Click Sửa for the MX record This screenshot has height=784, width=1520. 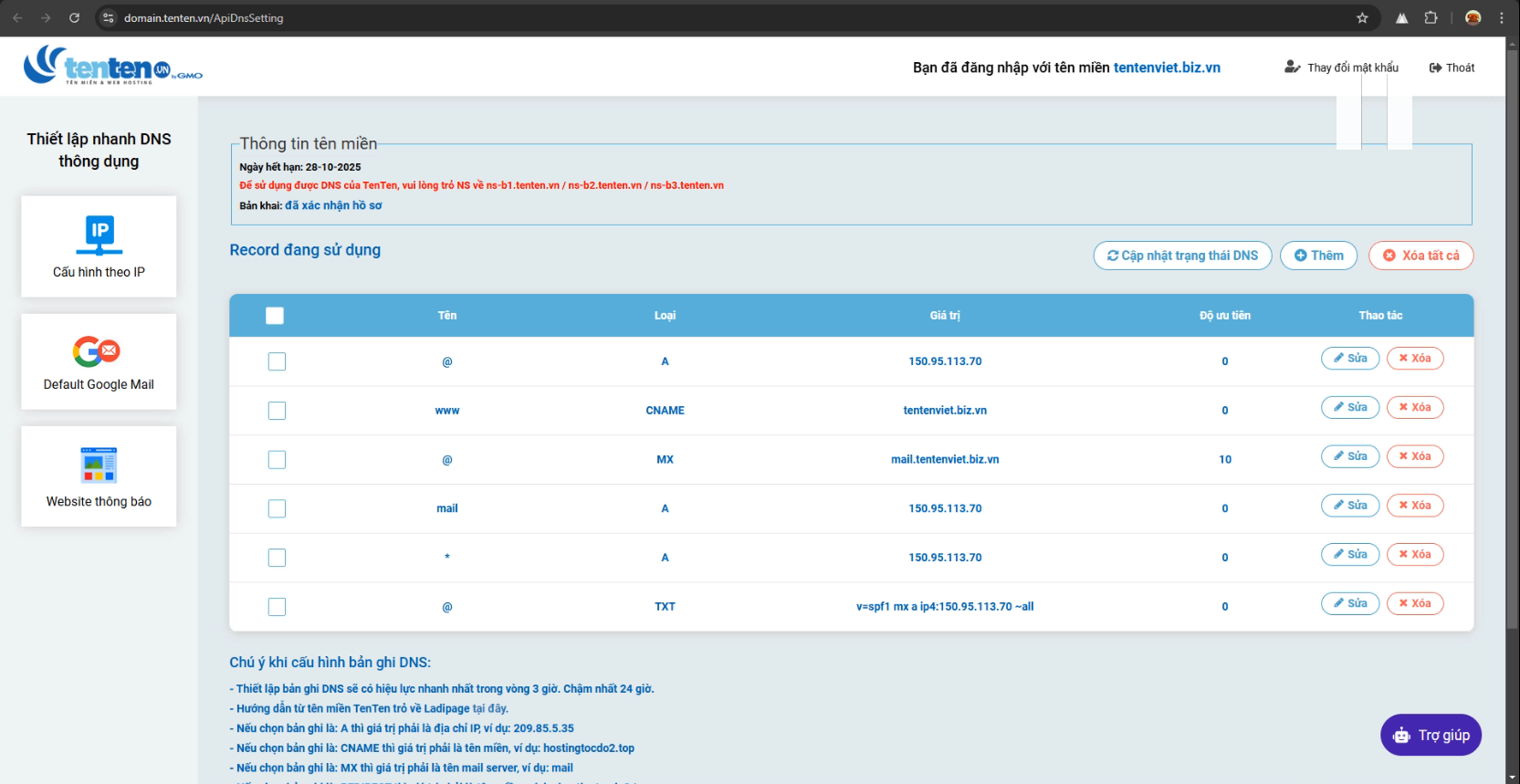point(1350,456)
